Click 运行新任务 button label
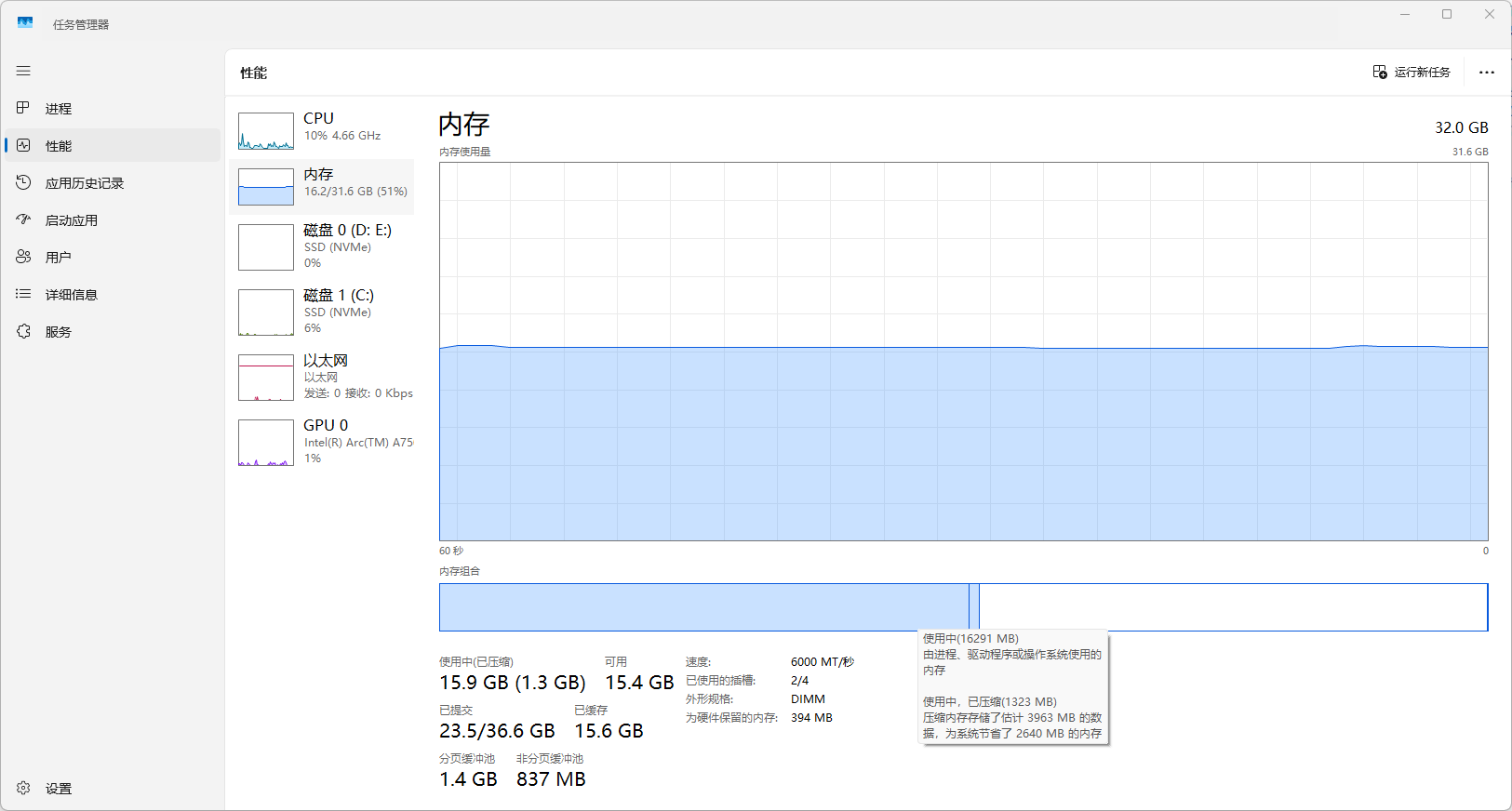Image resolution: width=1512 pixels, height=811 pixels. [1423, 72]
